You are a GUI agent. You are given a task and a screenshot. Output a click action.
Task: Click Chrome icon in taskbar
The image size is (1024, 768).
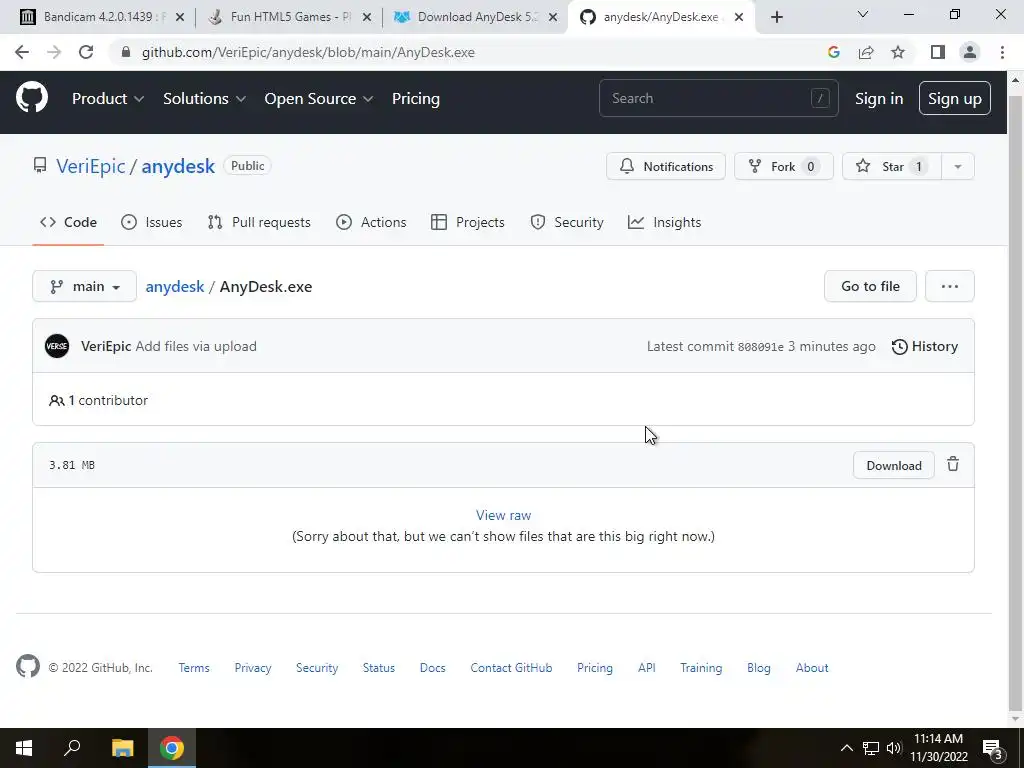(172, 748)
